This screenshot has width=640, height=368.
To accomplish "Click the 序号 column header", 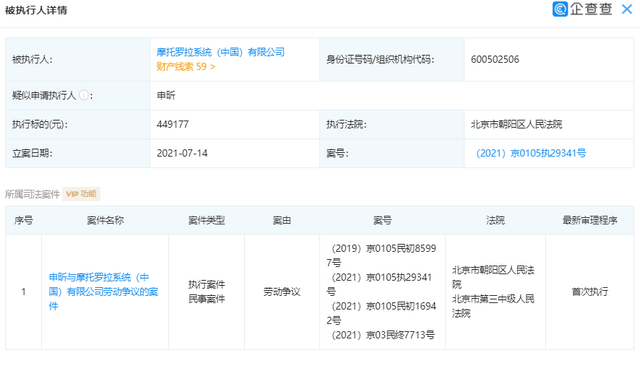I will (23, 220).
